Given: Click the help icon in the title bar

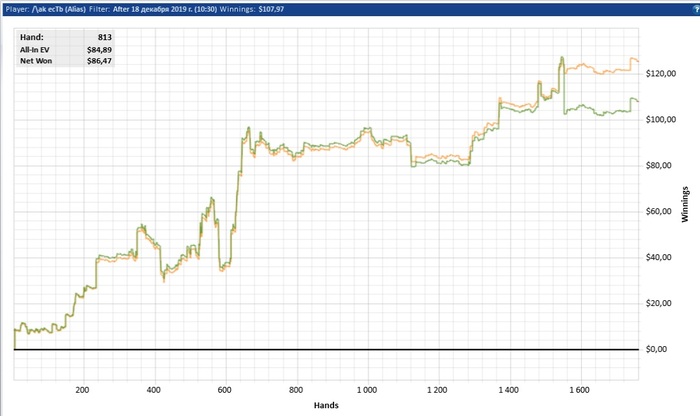Looking at the screenshot, I should pos(697,9).
